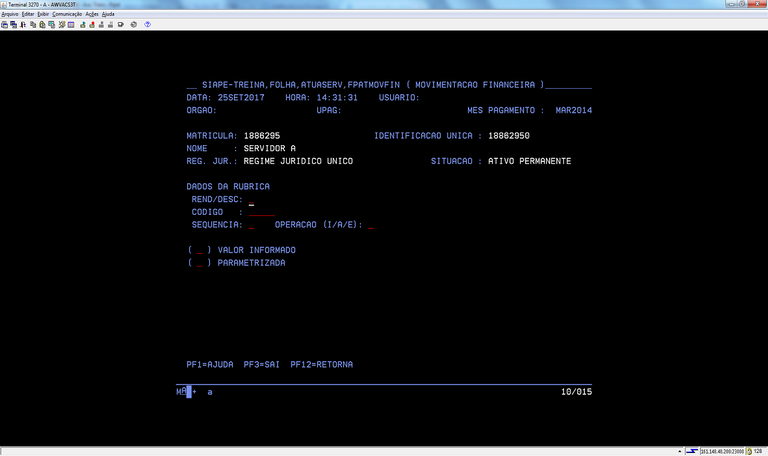Image resolution: width=768 pixels, height=456 pixels.
Task: Click the print screen toolbar icon
Action: click(x=4, y=24)
